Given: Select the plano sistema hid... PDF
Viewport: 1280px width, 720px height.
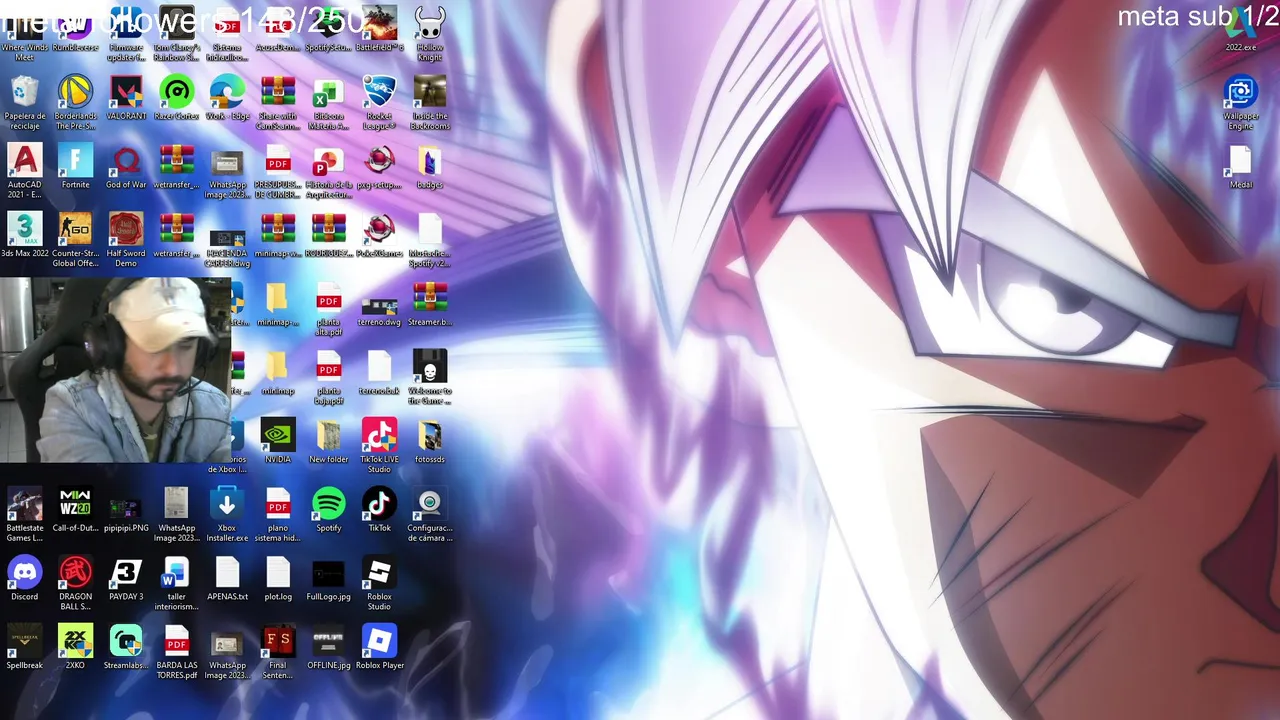Looking at the screenshot, I should pyautogui.click(x=278, y=515).
